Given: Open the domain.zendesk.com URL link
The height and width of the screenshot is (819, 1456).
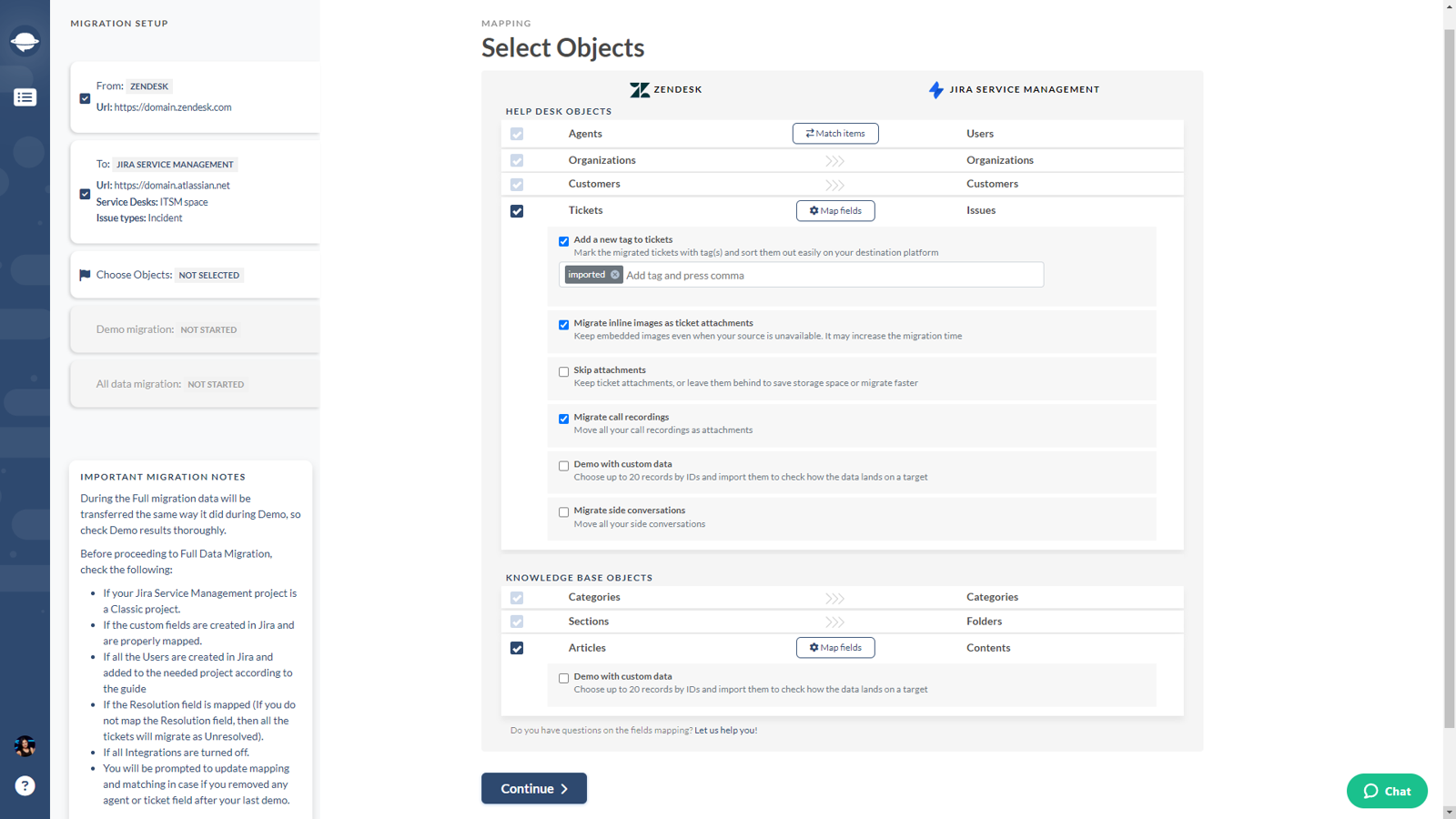Looking at the screenshot, I should pyautogui.click(x=173, y=107).
